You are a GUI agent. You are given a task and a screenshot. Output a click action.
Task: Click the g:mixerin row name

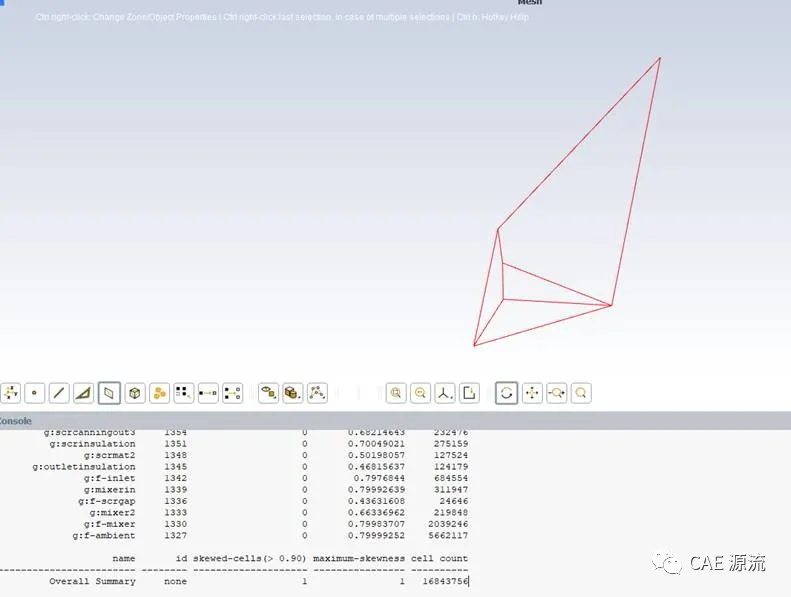109,490
